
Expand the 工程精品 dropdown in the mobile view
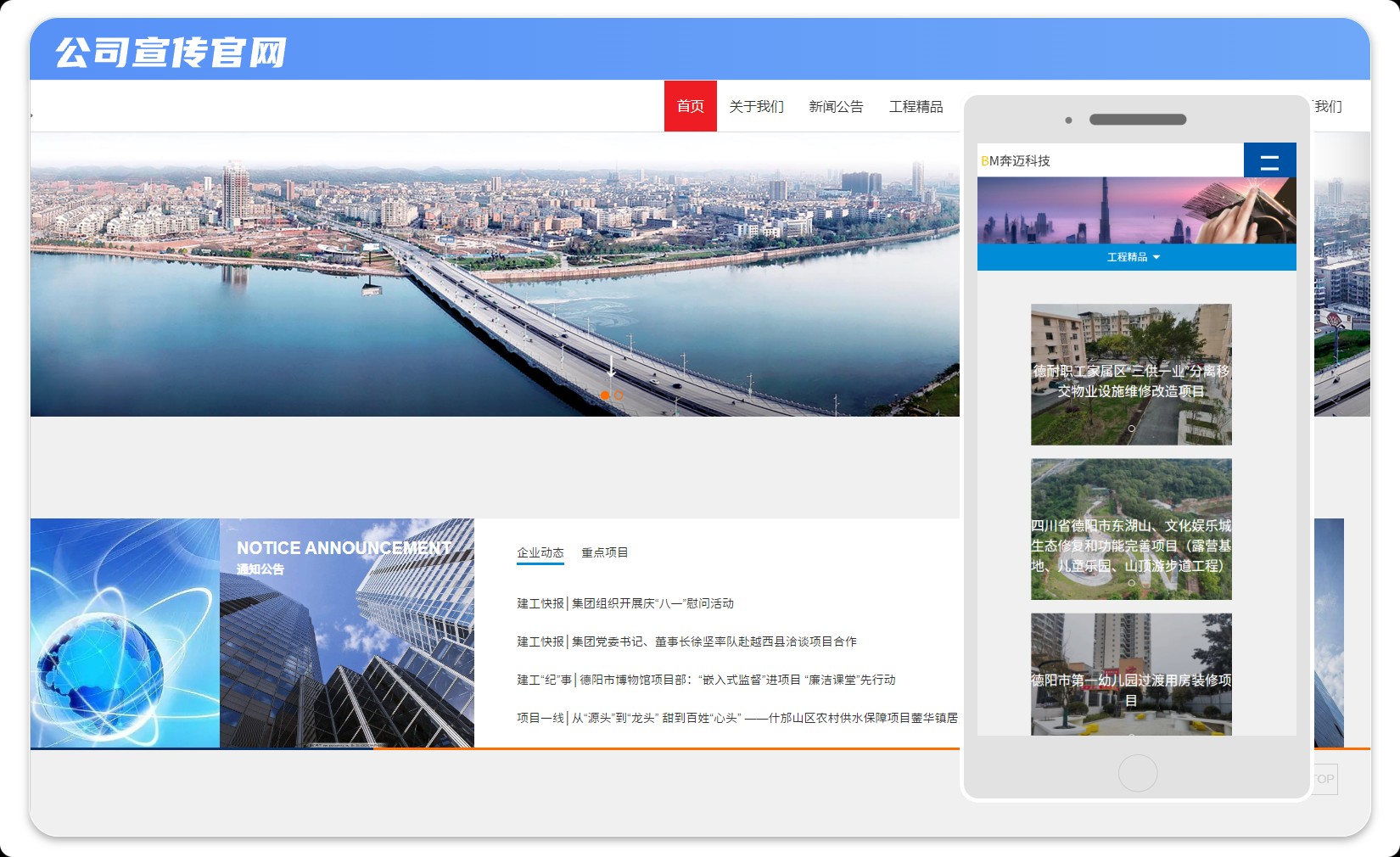point(1134,257)
